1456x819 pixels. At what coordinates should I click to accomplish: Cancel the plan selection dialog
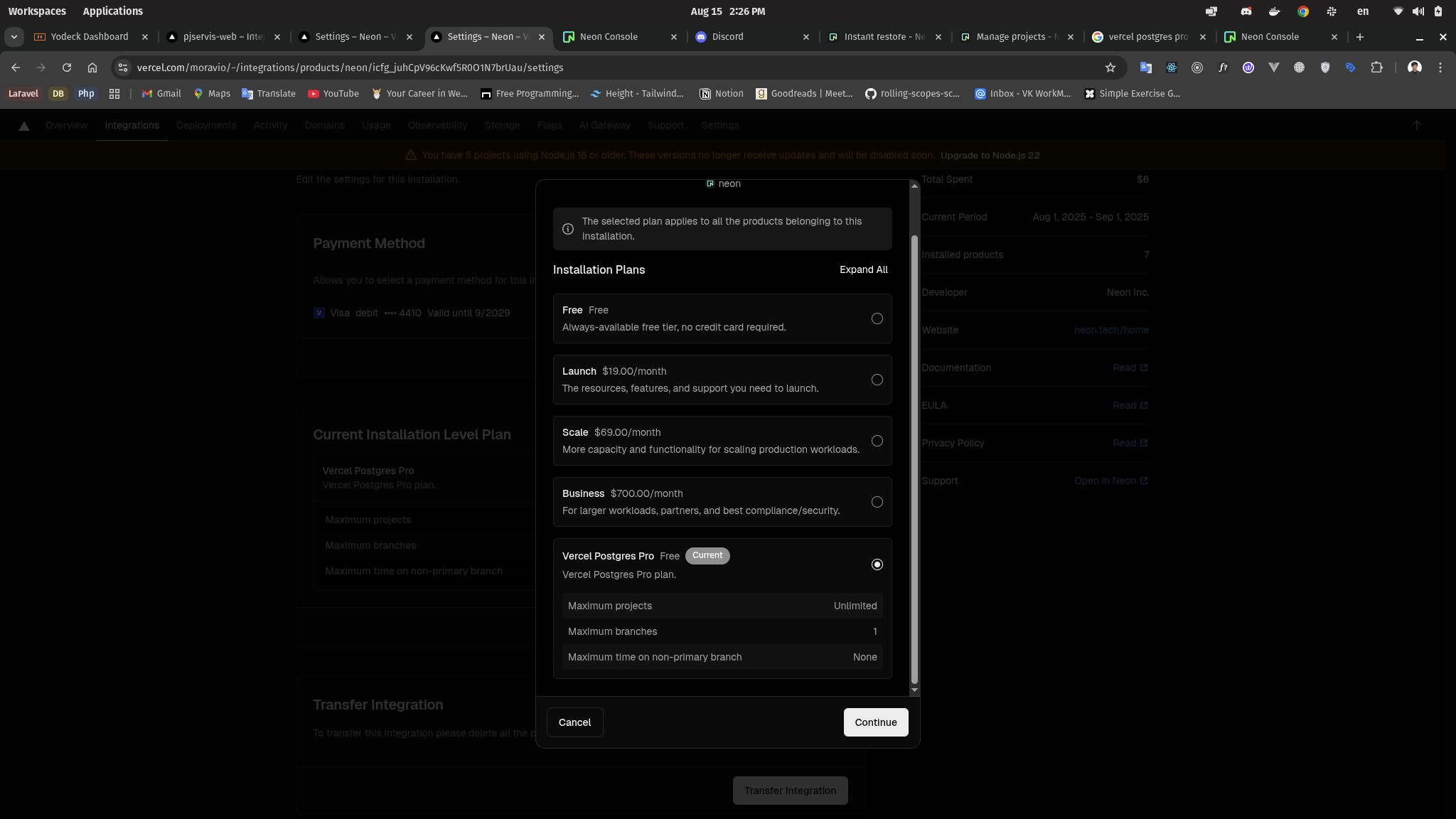coord(574,722)
